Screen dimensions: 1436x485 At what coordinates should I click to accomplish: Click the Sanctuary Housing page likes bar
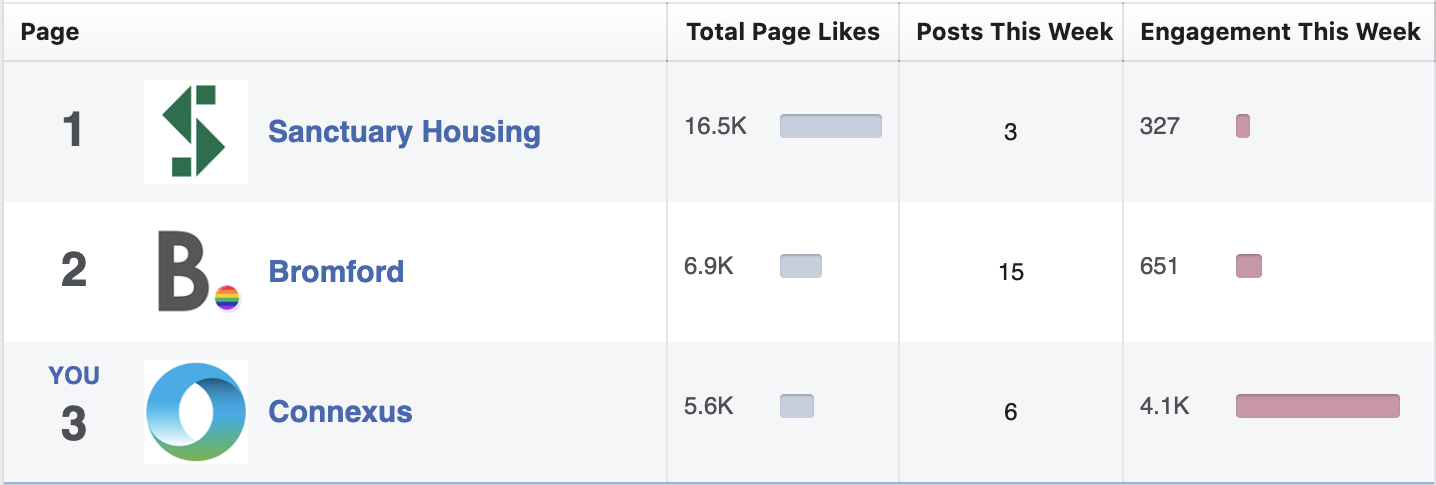click(831, 126)
